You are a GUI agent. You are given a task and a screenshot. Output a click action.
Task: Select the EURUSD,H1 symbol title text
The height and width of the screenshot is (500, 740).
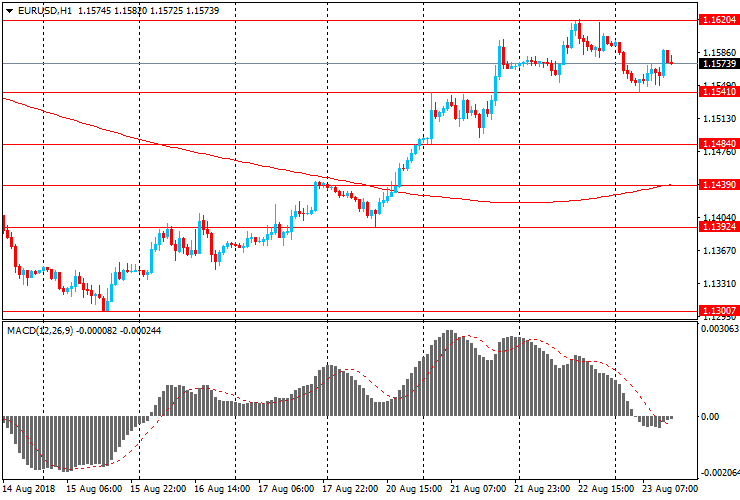[x=45, y=10]
